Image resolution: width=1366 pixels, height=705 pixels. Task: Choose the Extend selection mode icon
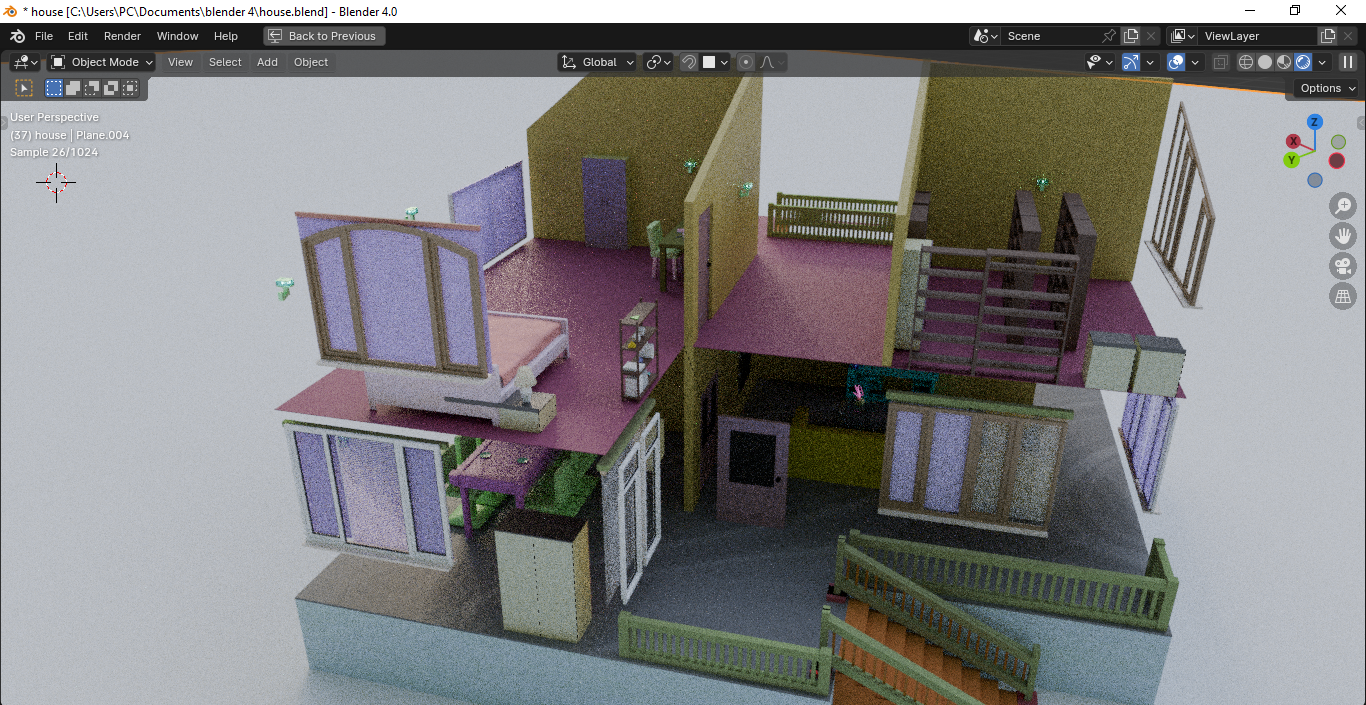point(73,88)
